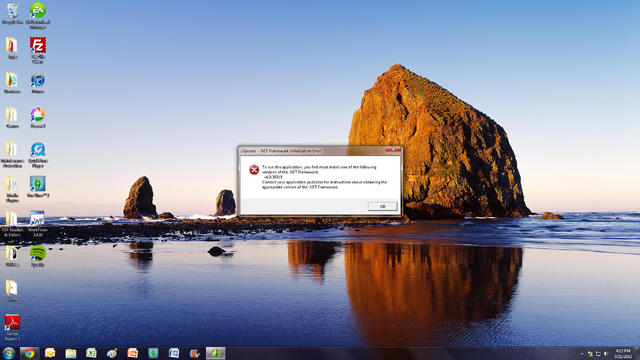Open Word from the taskbar

pos(174,353)
